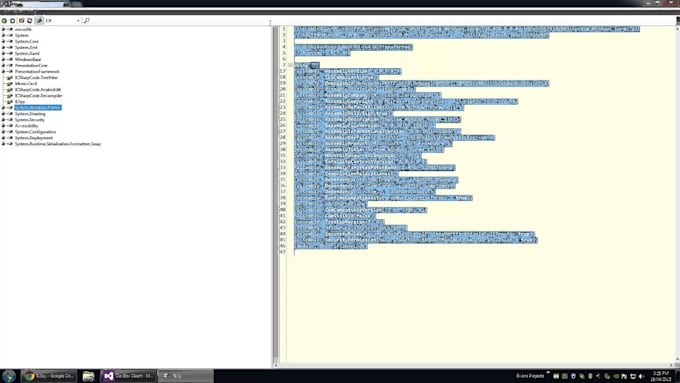Expand the mscorlib assembly node
This screenshot has height=383, width=680.
pyautogui.click(x=3, y=29)
